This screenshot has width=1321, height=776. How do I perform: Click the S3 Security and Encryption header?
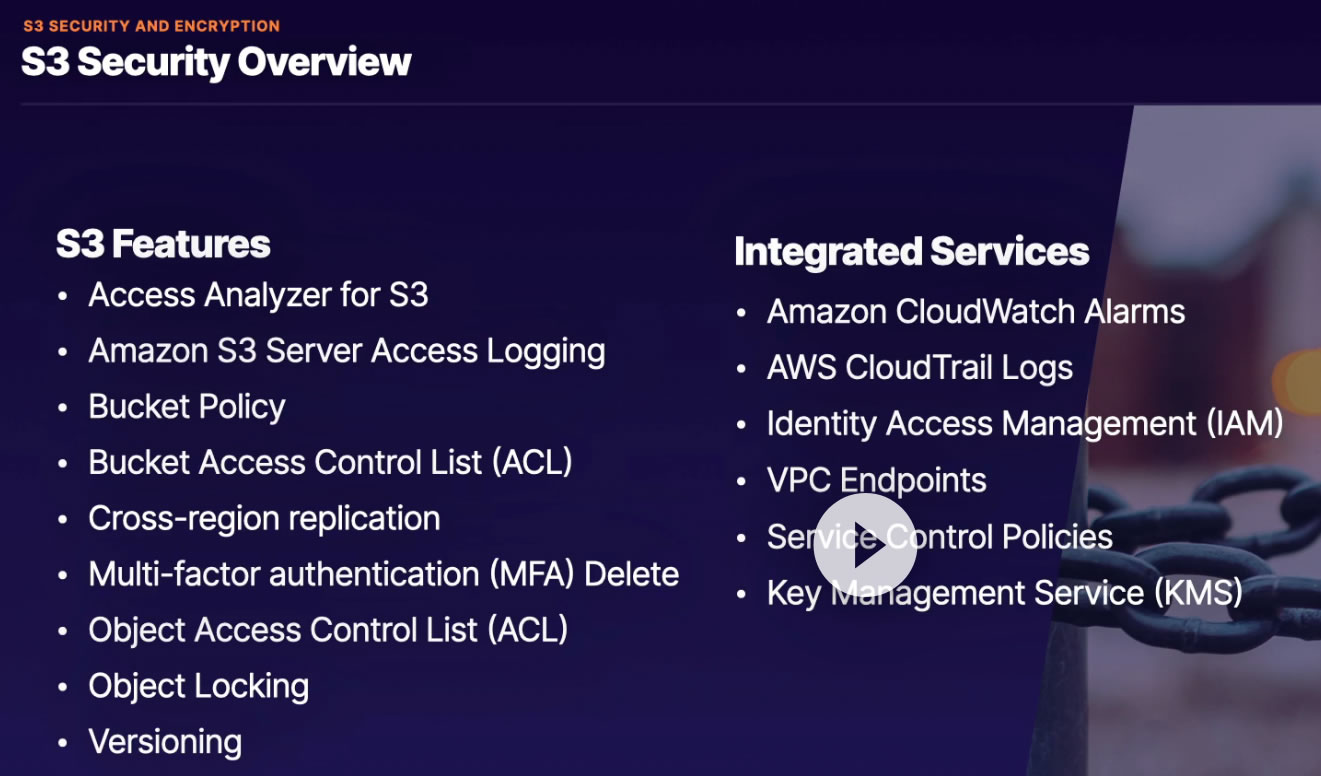tap(151, 26)
